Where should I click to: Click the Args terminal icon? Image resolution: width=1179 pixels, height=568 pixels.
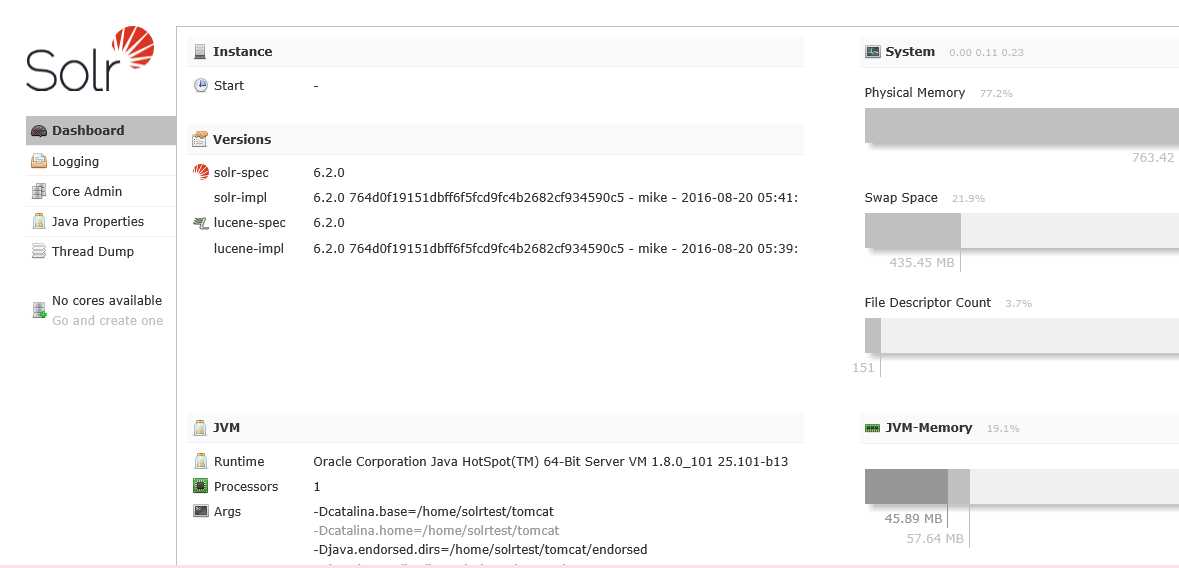tap(201, 511)
